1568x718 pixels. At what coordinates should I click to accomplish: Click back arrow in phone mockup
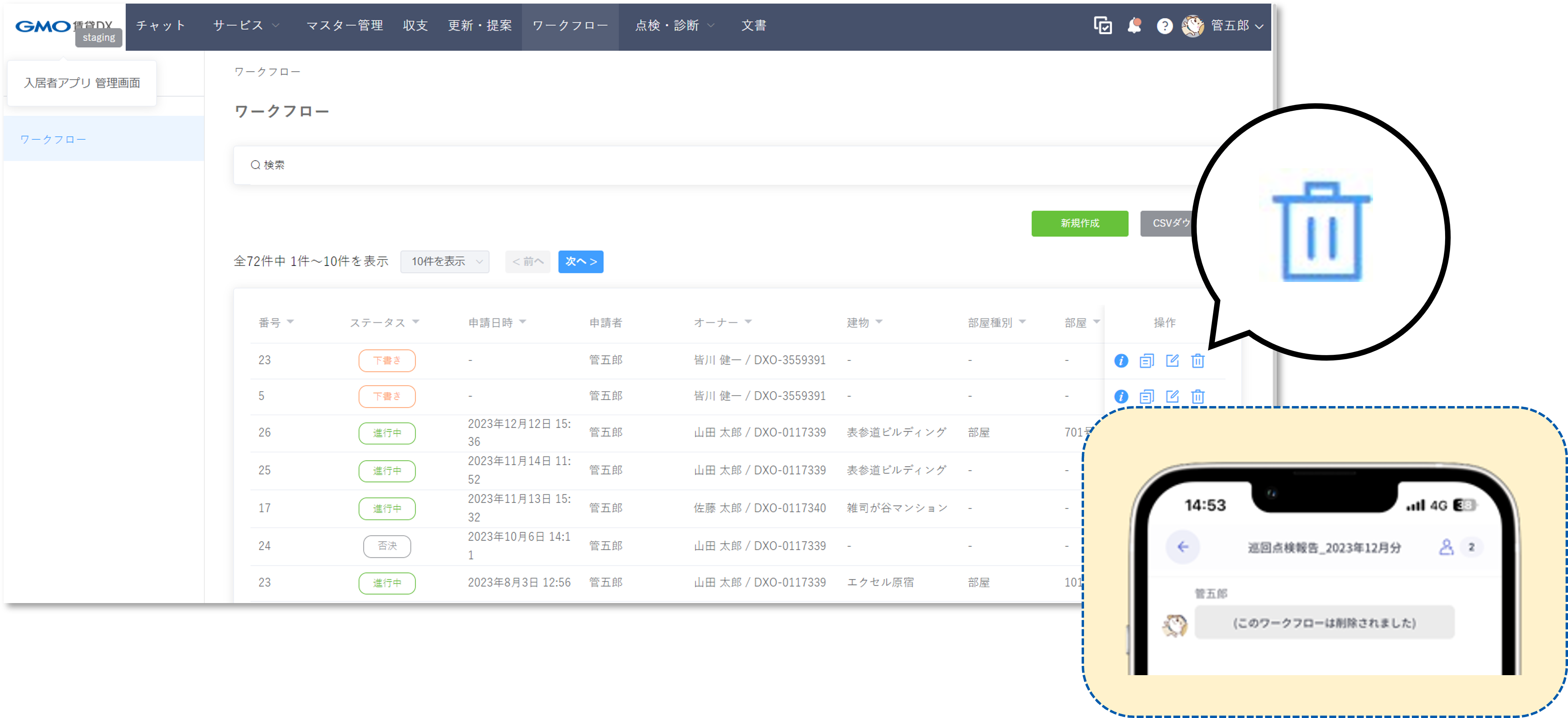(x=1182, y=546)
